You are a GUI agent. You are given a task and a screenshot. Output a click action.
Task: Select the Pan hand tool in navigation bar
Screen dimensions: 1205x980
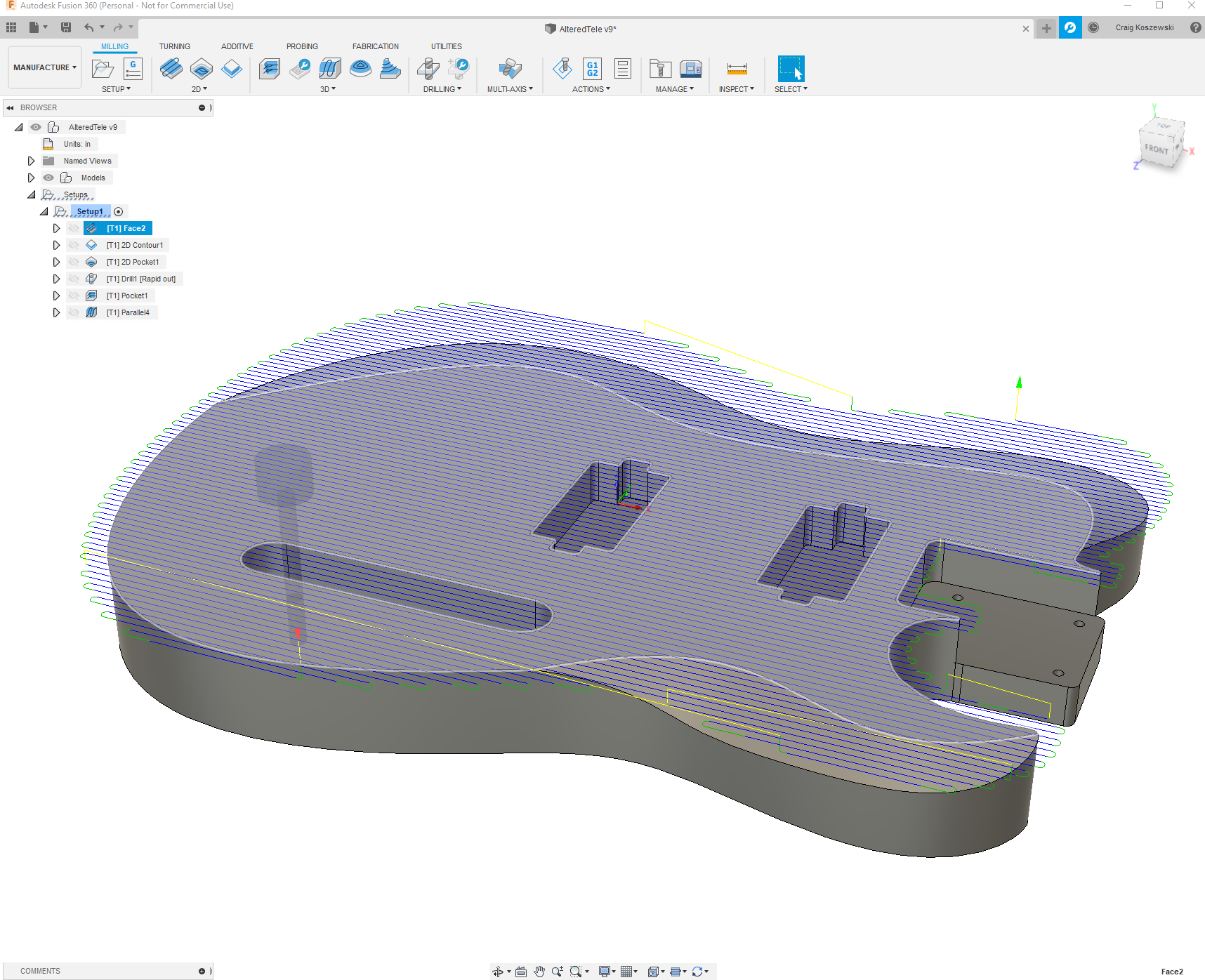point(539,972)
